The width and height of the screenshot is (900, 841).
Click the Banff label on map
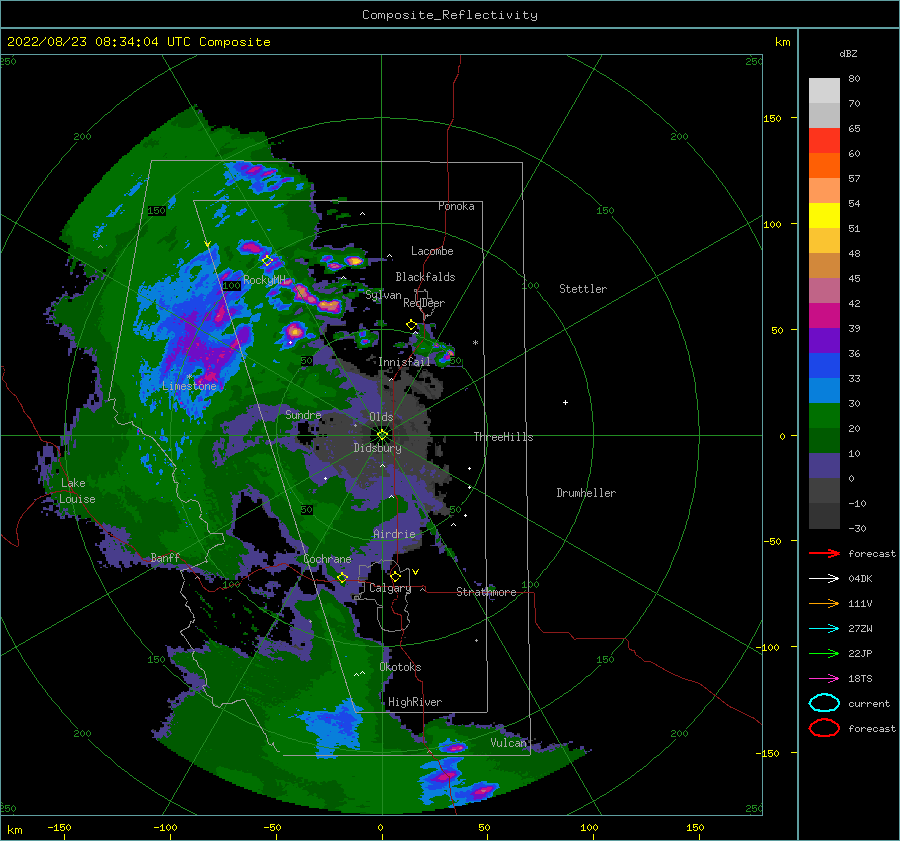tap(165, 557)
